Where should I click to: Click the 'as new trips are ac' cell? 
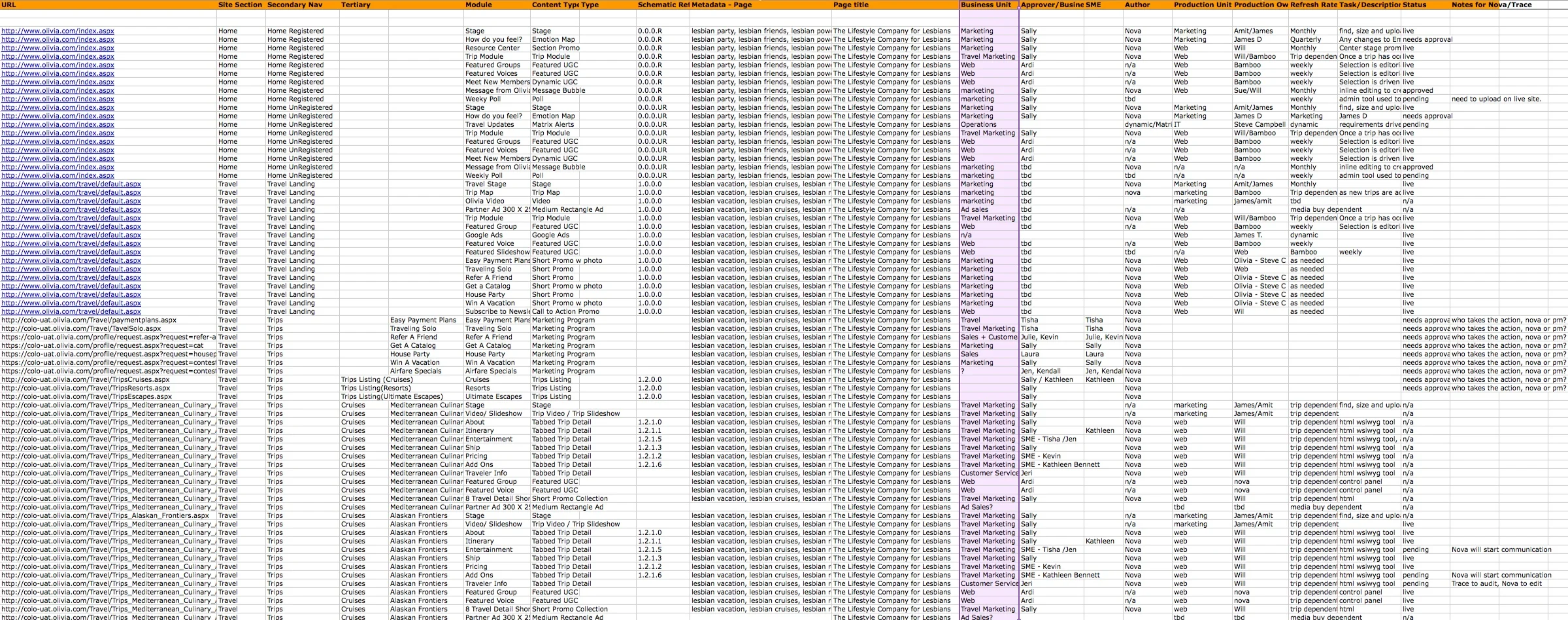1370,193
